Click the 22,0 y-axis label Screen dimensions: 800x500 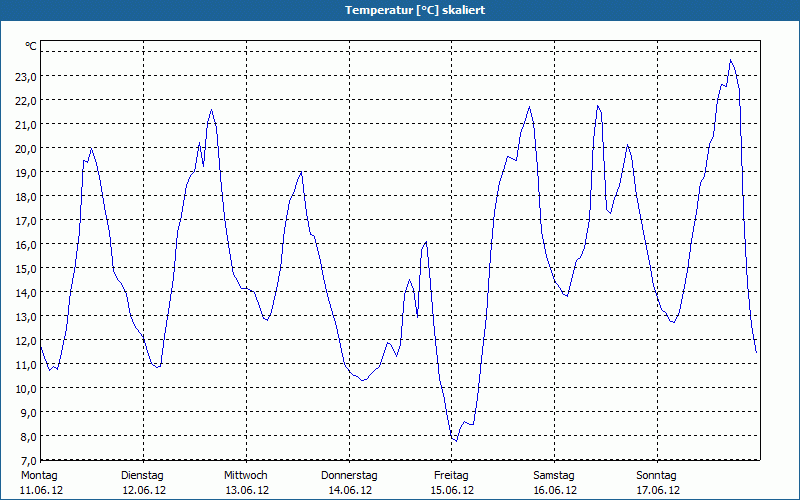pyautogui.click(x=27, y=101)
